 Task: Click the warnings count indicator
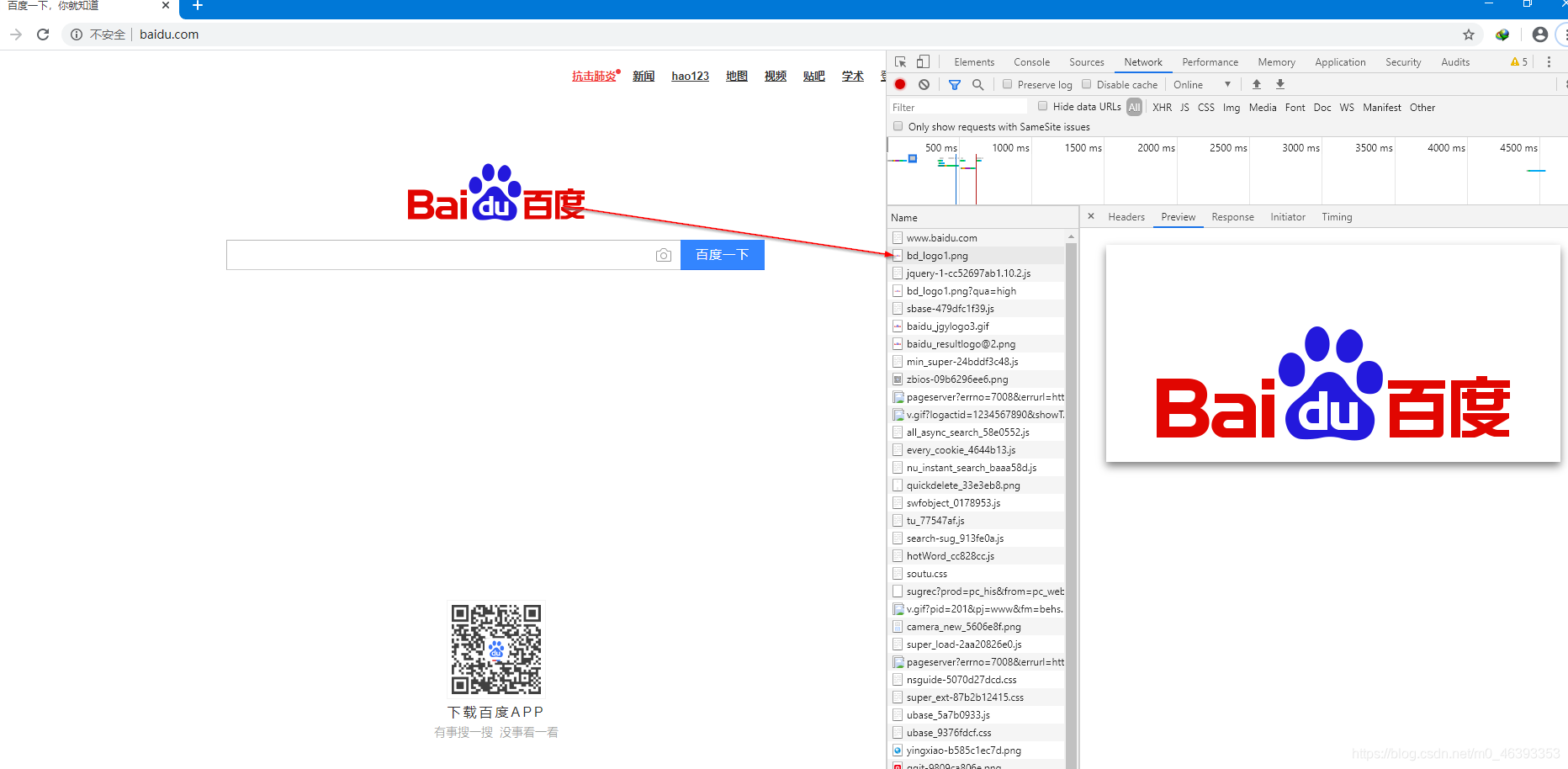tap(1519, 62)
